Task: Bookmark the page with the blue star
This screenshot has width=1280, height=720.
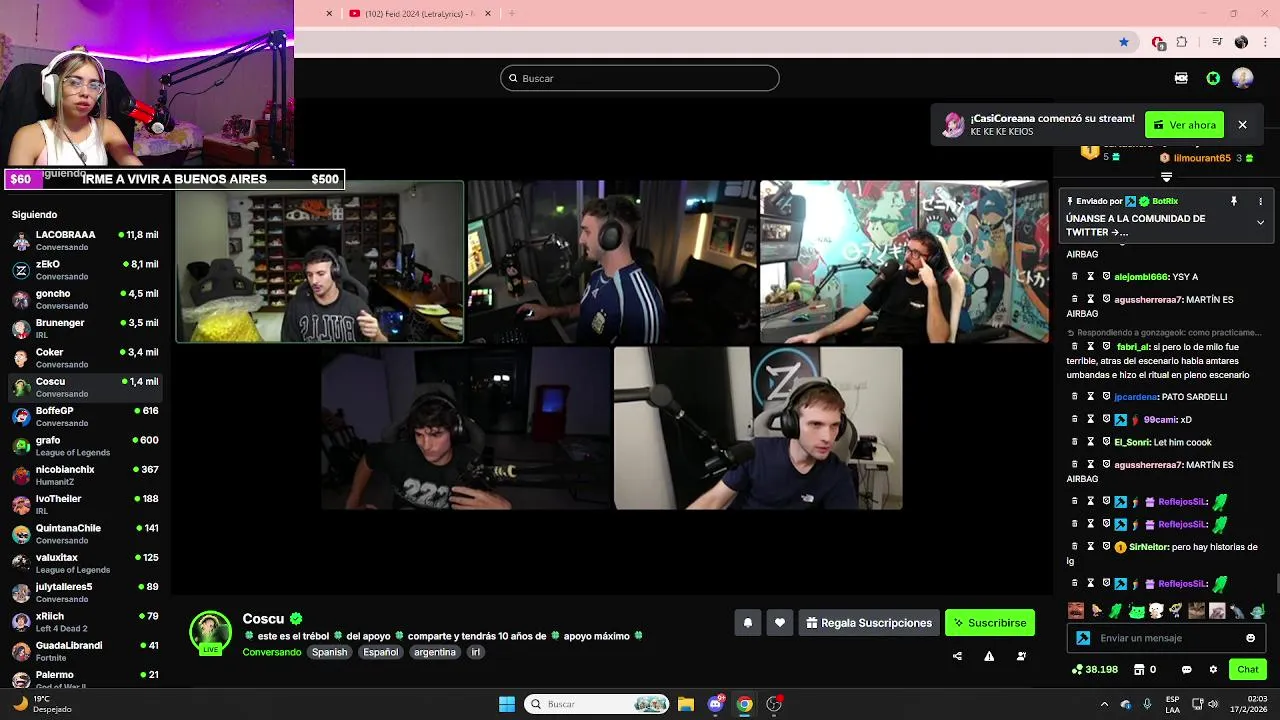Action: [1124, 42]
